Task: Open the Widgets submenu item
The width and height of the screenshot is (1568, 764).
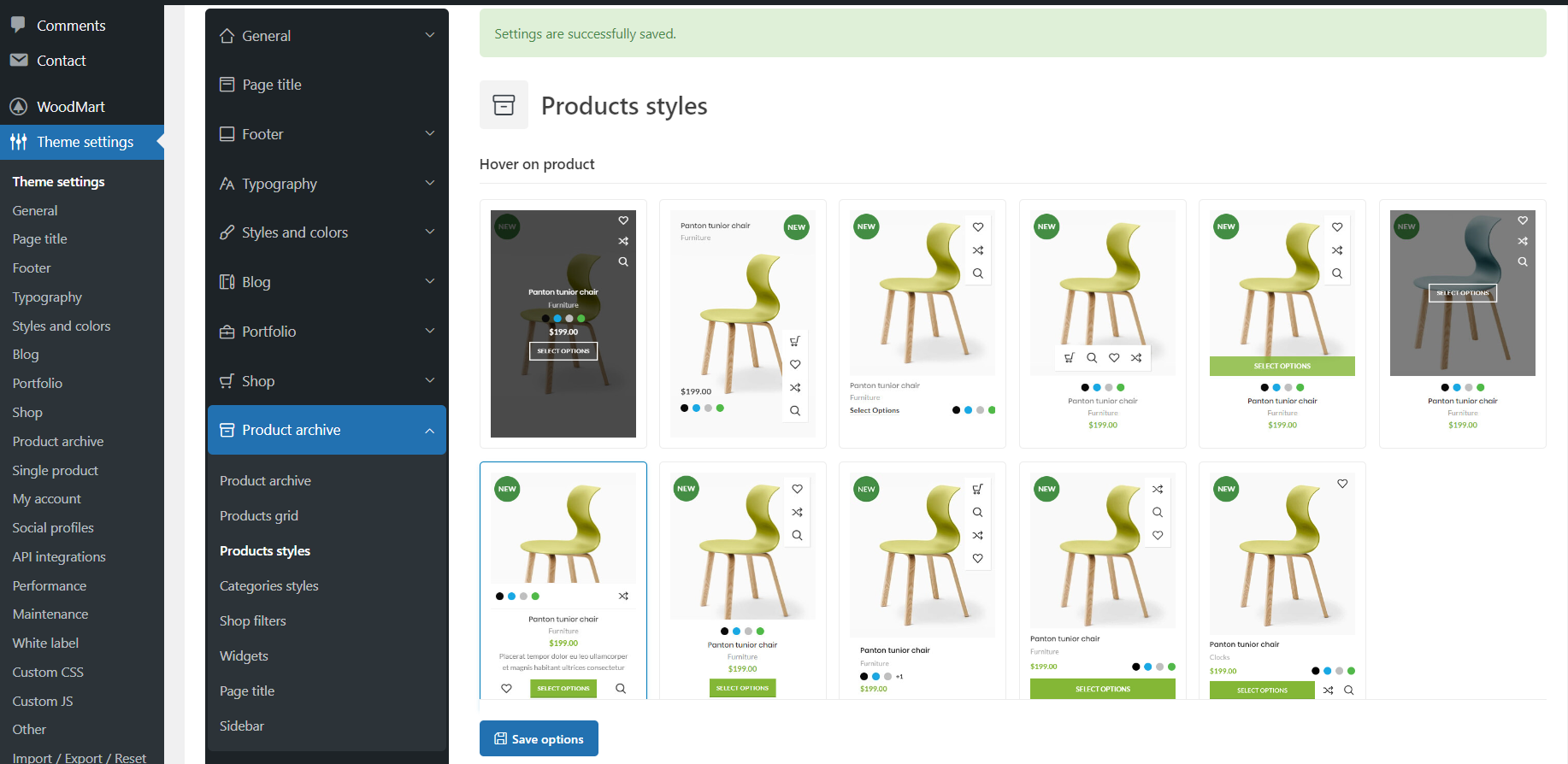Action: point(244,656)
